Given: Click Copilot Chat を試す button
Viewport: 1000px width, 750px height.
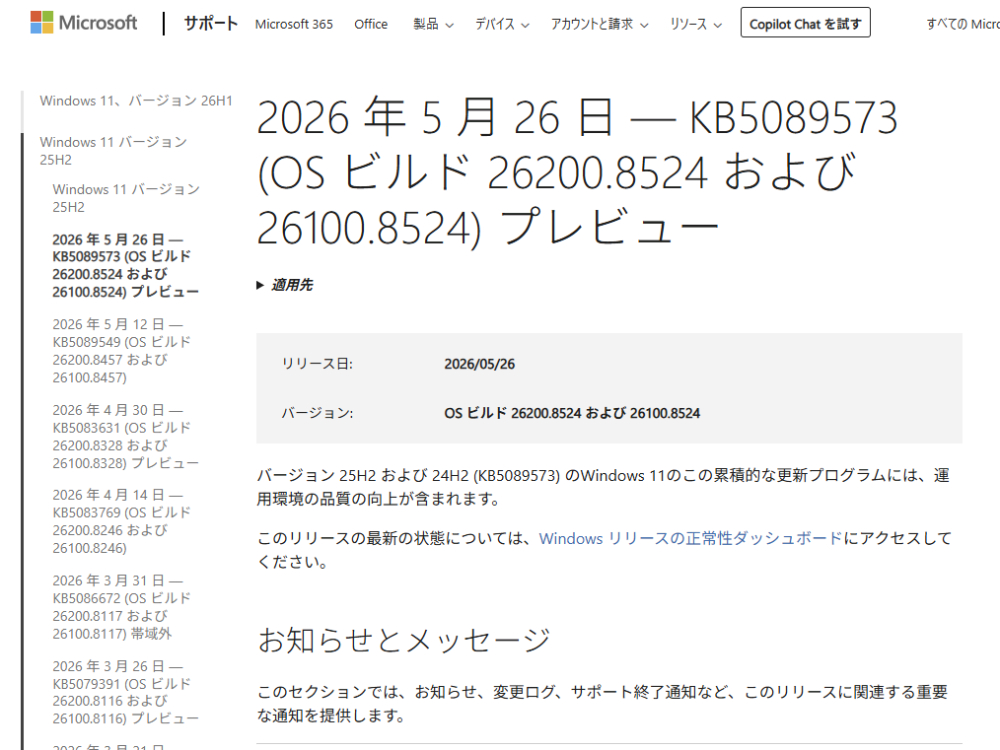Looking at the screenshot, I should tap(805, 23).
